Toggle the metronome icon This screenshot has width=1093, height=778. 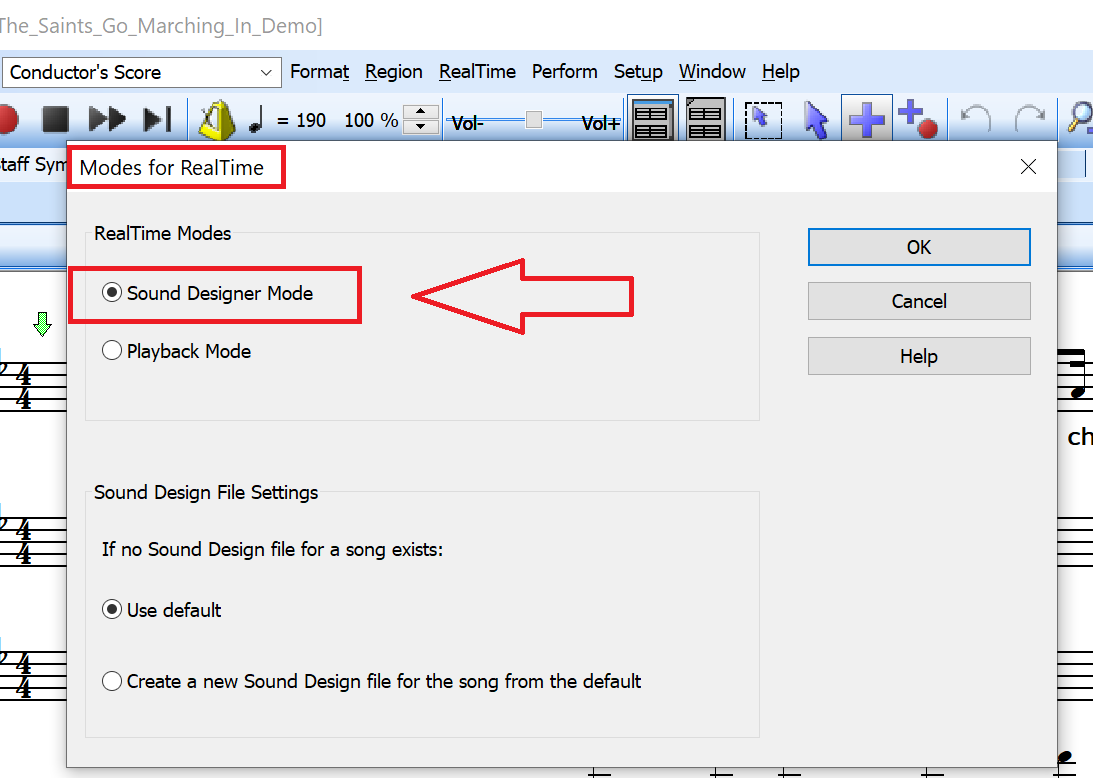pos(216,120)
